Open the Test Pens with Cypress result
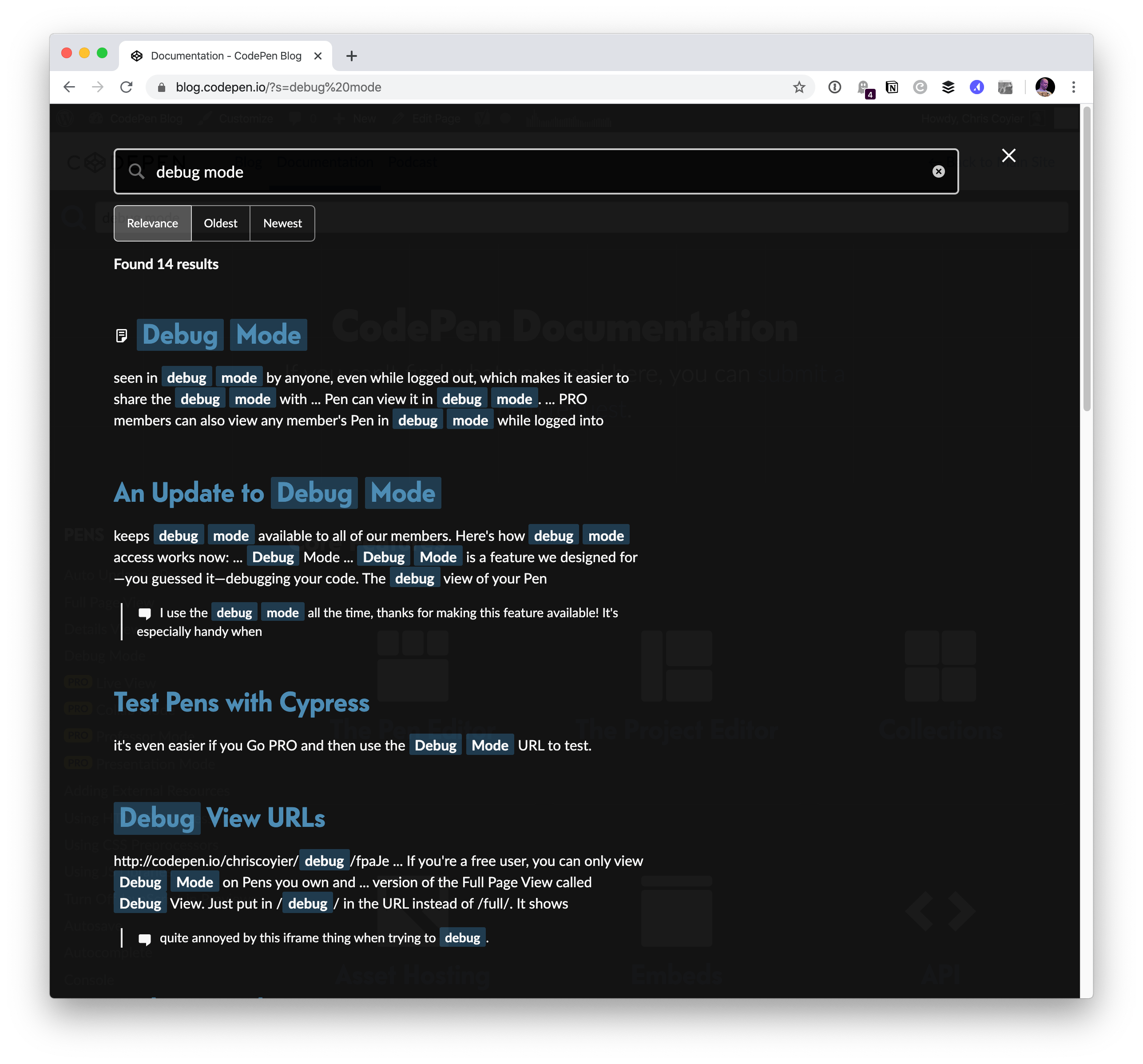Screen dimensions: 1143x1064 coord(242,703)
